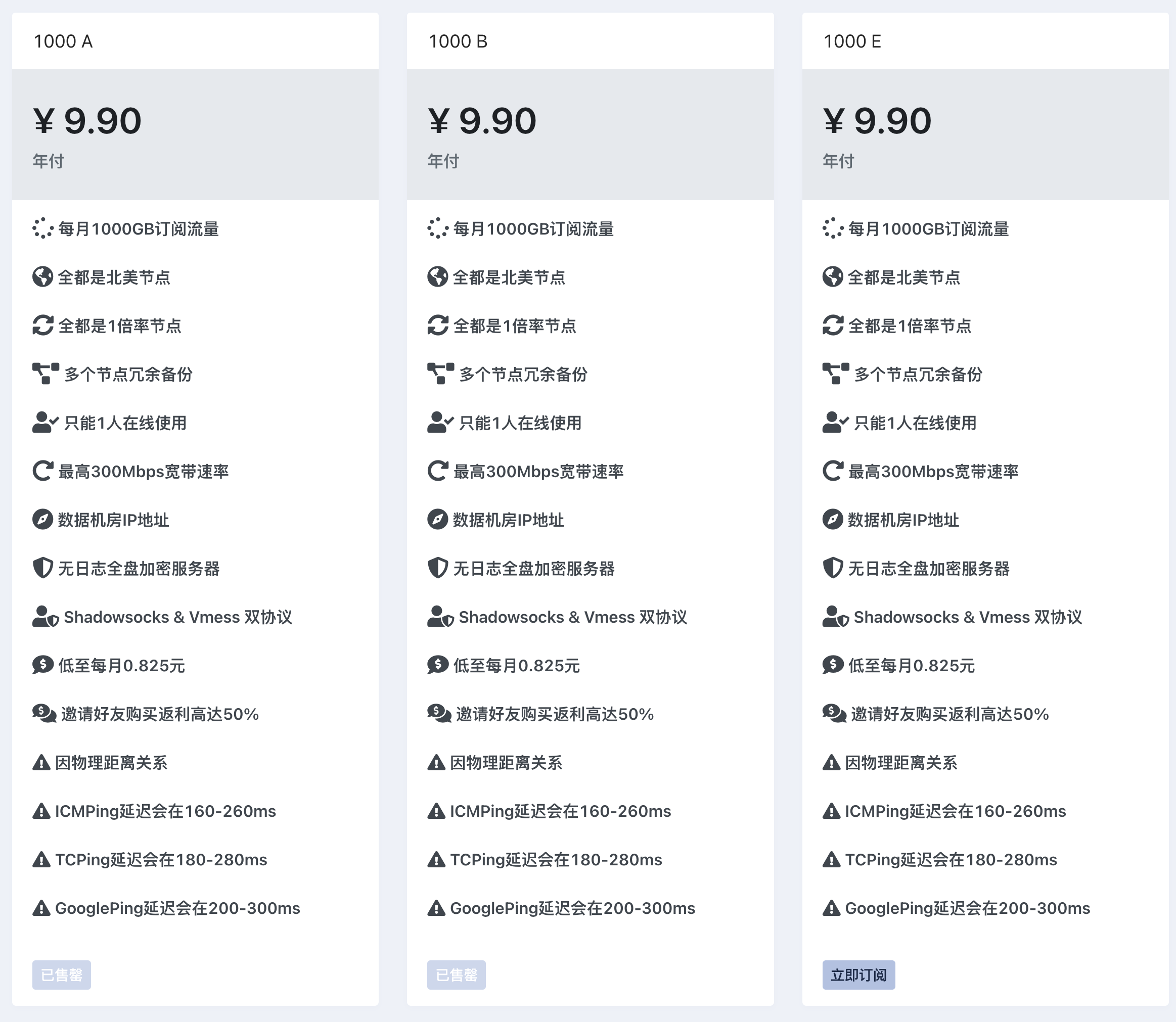Click the user-check icon in 1000 A plan
1176x1022 pixels.
coord(45,423)
